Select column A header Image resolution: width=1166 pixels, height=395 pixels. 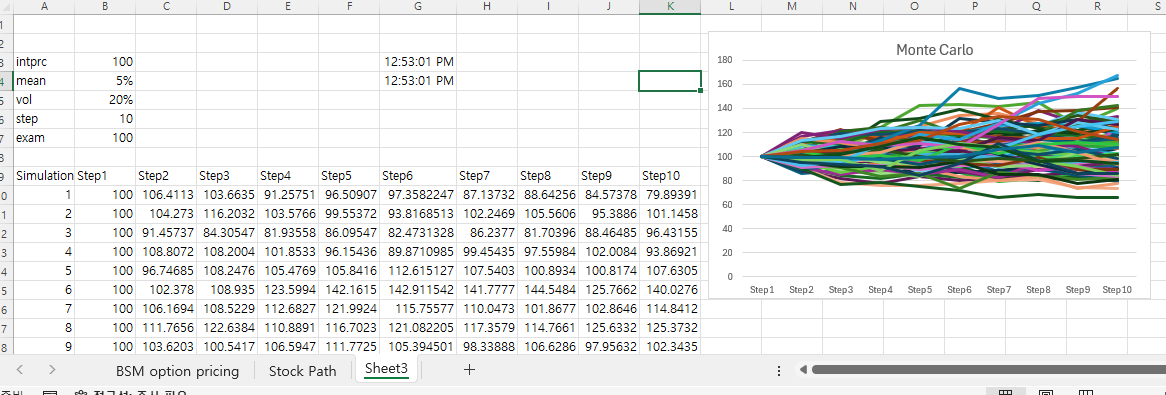[44, 7]
